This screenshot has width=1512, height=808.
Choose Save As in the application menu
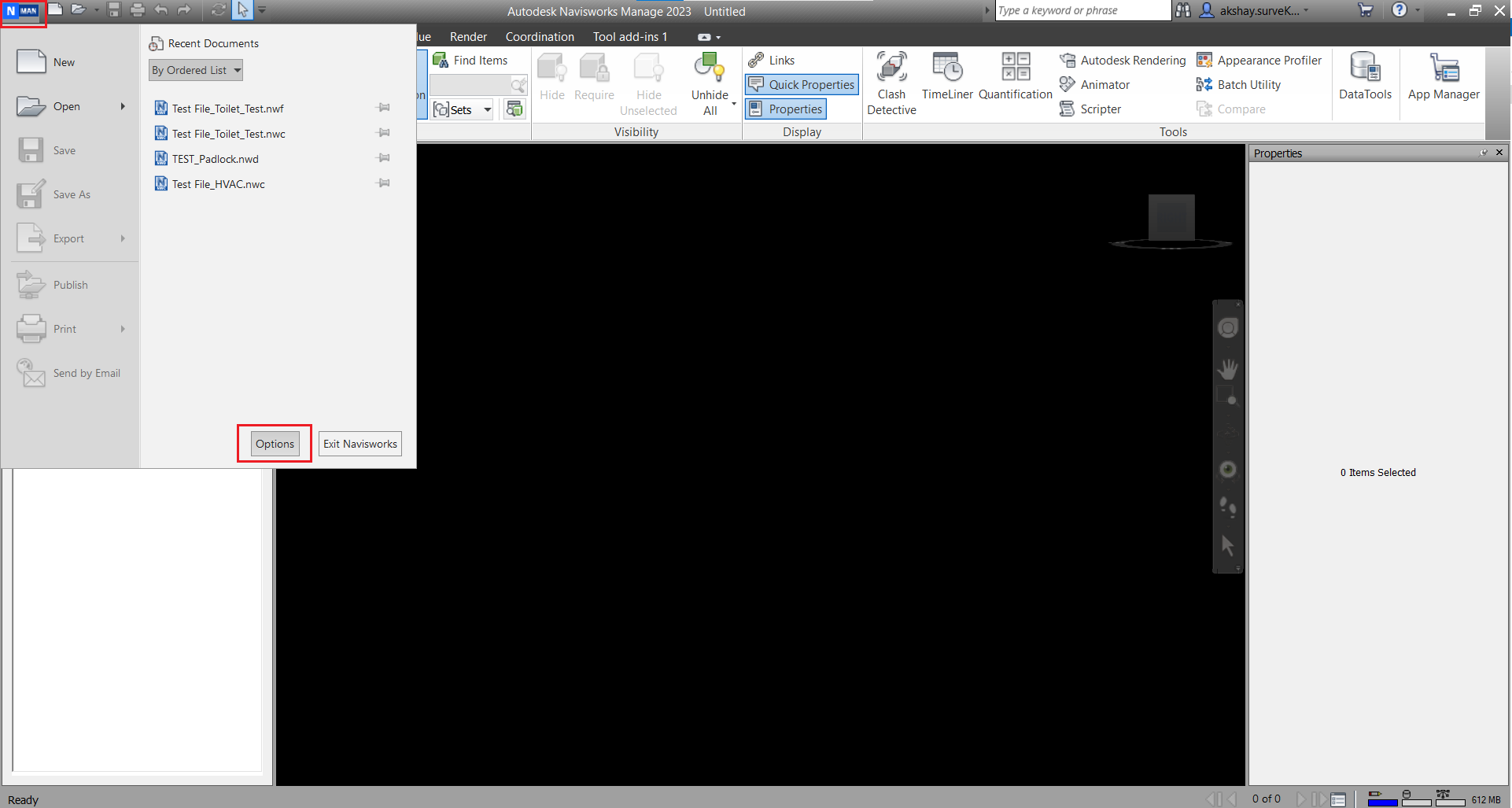[x=70, y=194]
